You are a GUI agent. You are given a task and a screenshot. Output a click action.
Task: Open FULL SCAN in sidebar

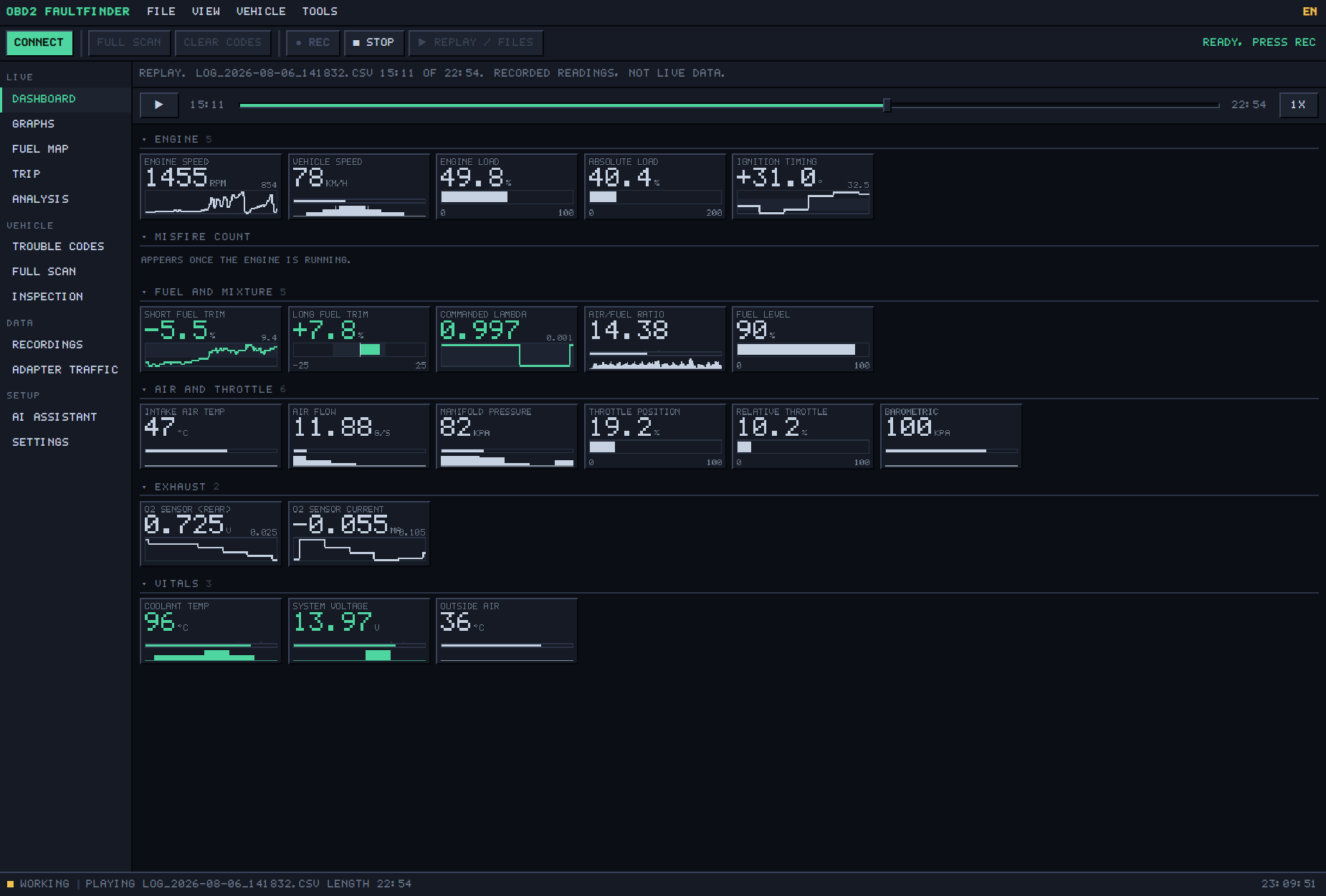(x=65, y=272)
